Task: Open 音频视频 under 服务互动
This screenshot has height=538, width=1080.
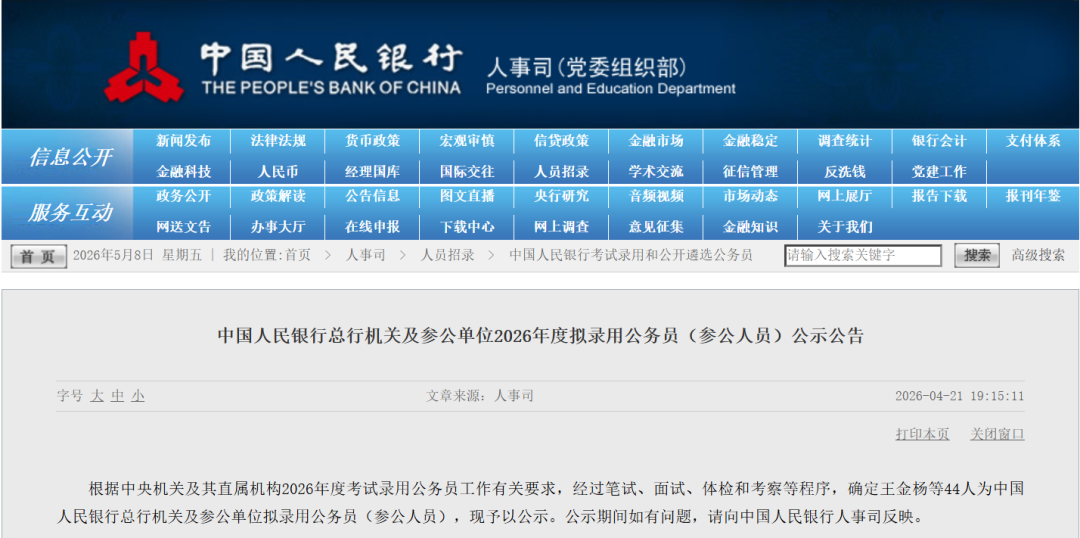Action: [x=656, y=196]
